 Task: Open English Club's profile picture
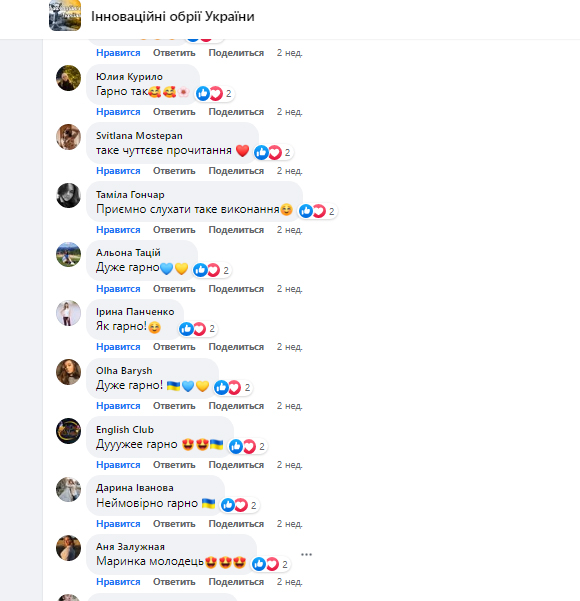click(x=68, y=431)
